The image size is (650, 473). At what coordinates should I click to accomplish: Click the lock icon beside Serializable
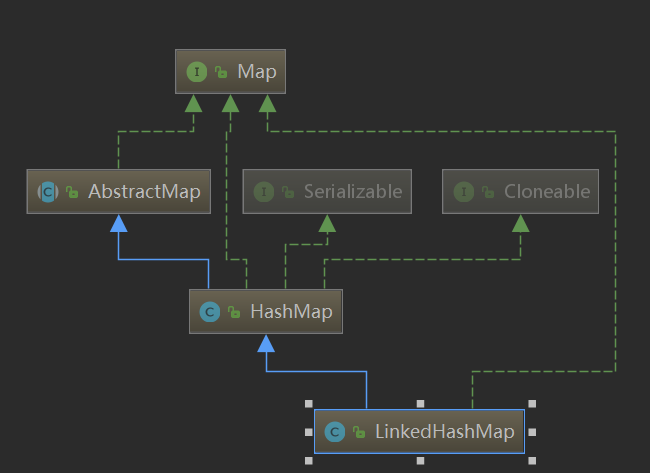tap(288, 192)
